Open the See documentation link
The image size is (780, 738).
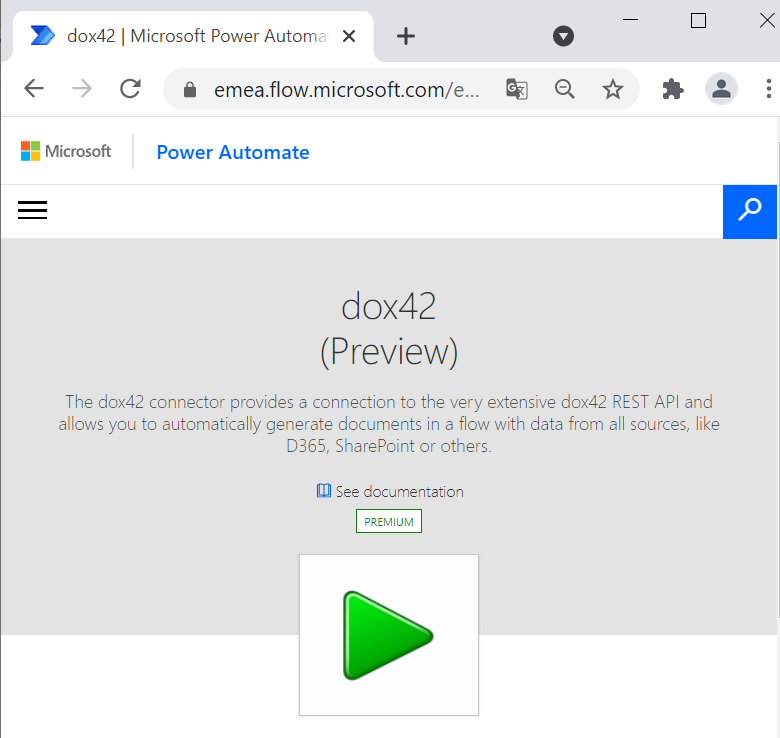click(x=399, y=491)
